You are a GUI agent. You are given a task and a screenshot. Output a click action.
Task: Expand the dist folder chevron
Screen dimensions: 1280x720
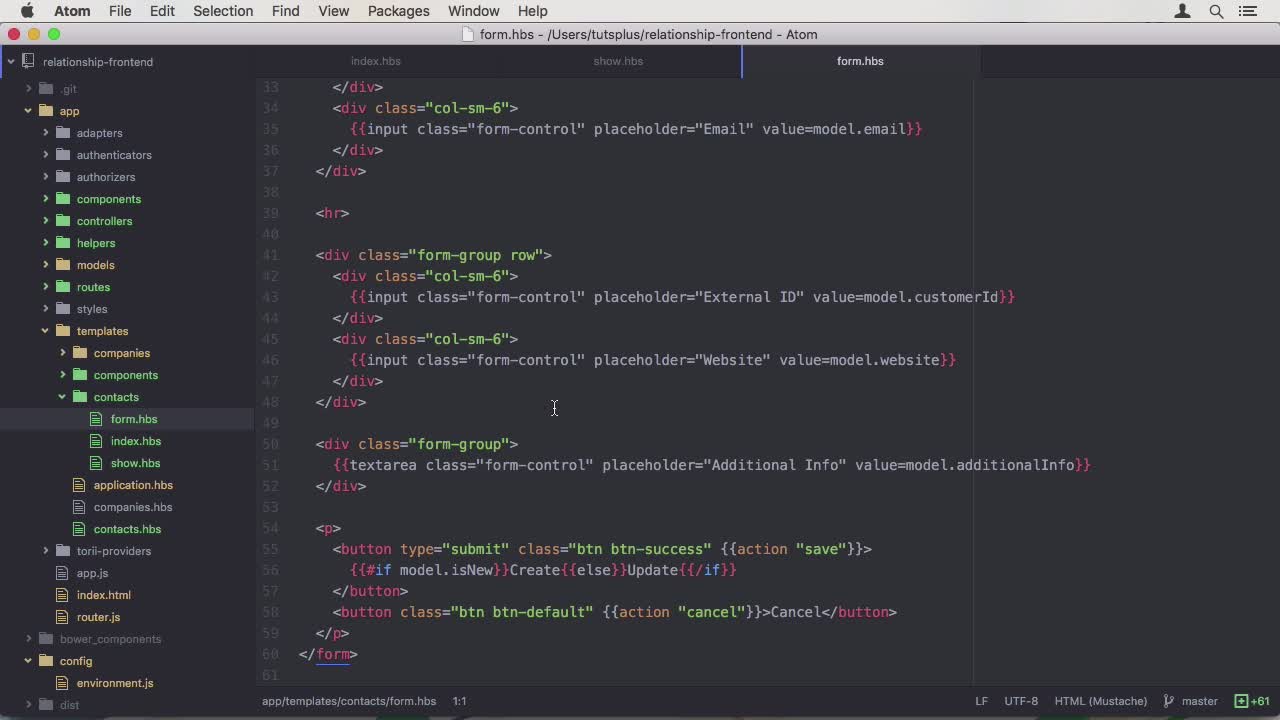[29, 705]
